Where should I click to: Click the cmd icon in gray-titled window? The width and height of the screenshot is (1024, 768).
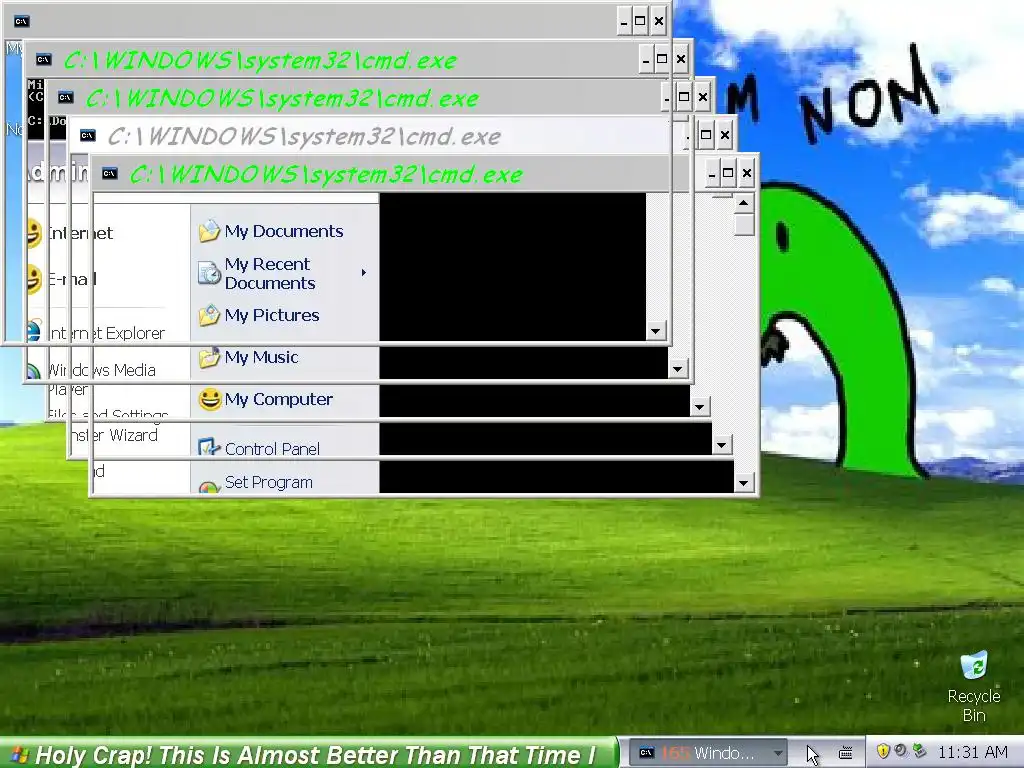coord(88,135)
